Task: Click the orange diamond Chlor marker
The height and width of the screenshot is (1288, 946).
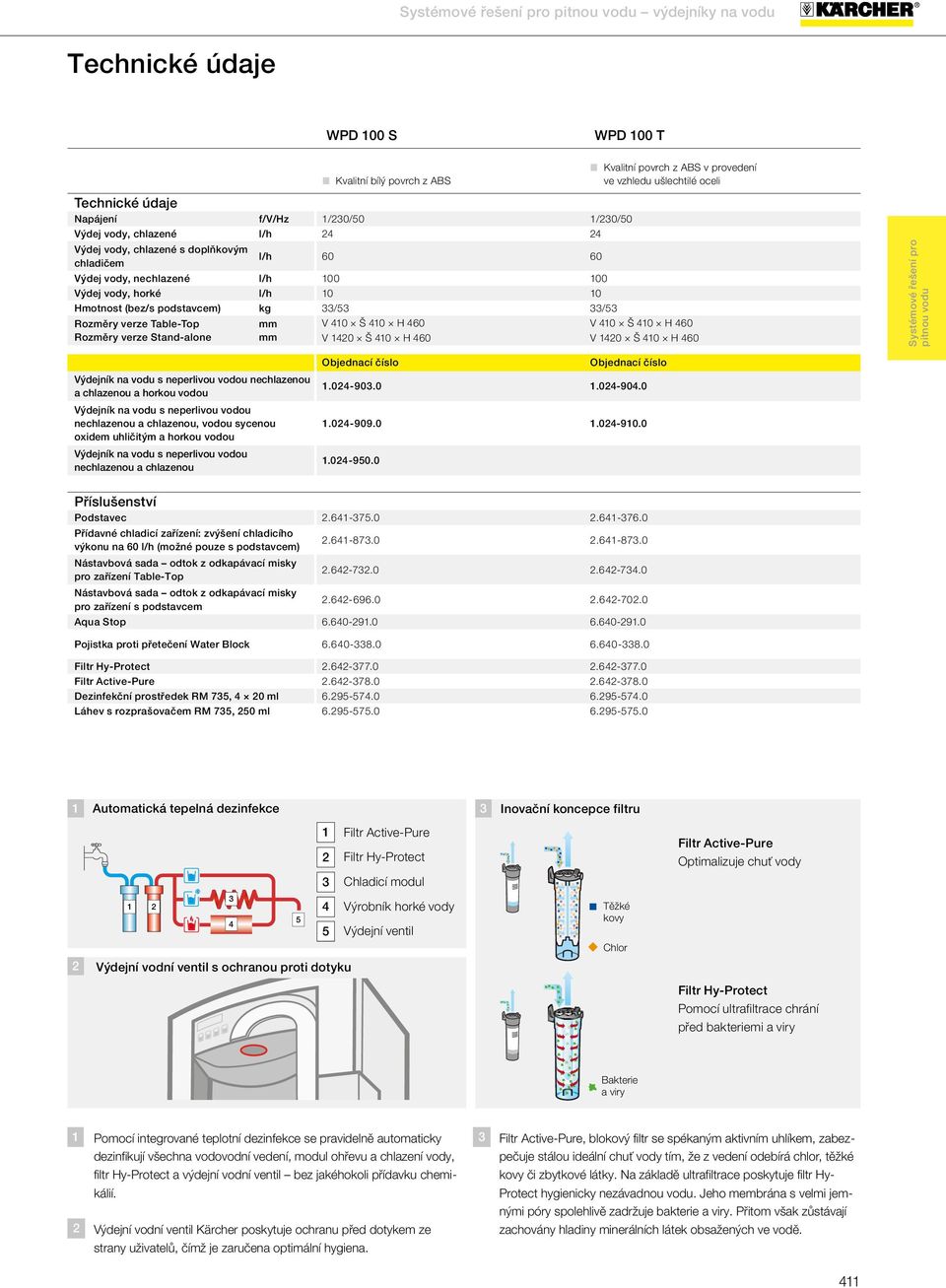Action: pos(593,947)
